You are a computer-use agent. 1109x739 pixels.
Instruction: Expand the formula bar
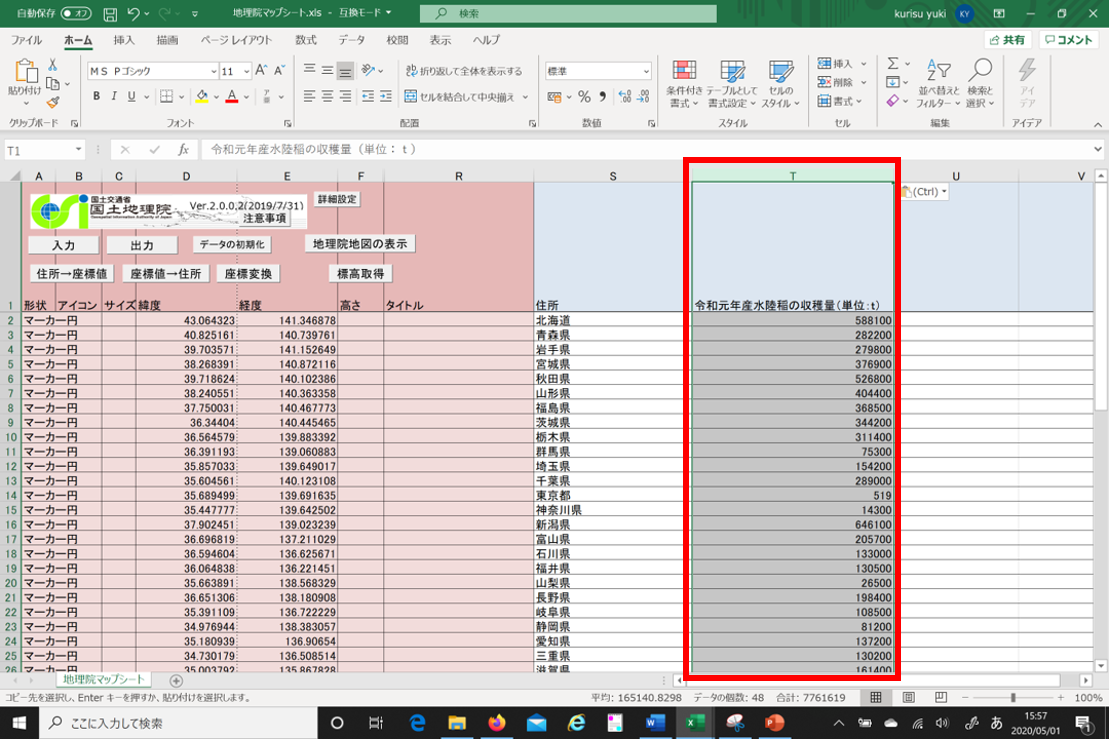tap(1097, 150)
